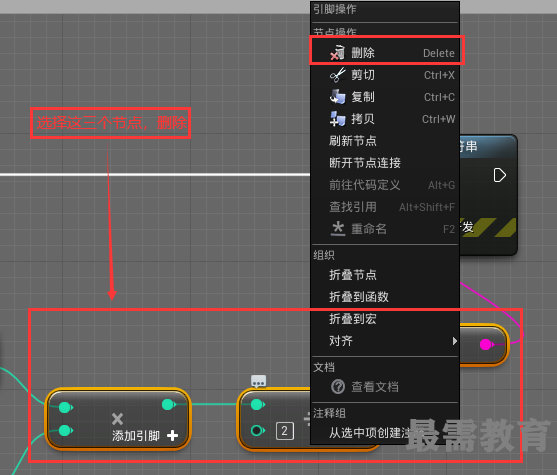Click the 前往代码定义 menu entry
Viewport: 557px width, 475px height.
click(x=385, y=185)
